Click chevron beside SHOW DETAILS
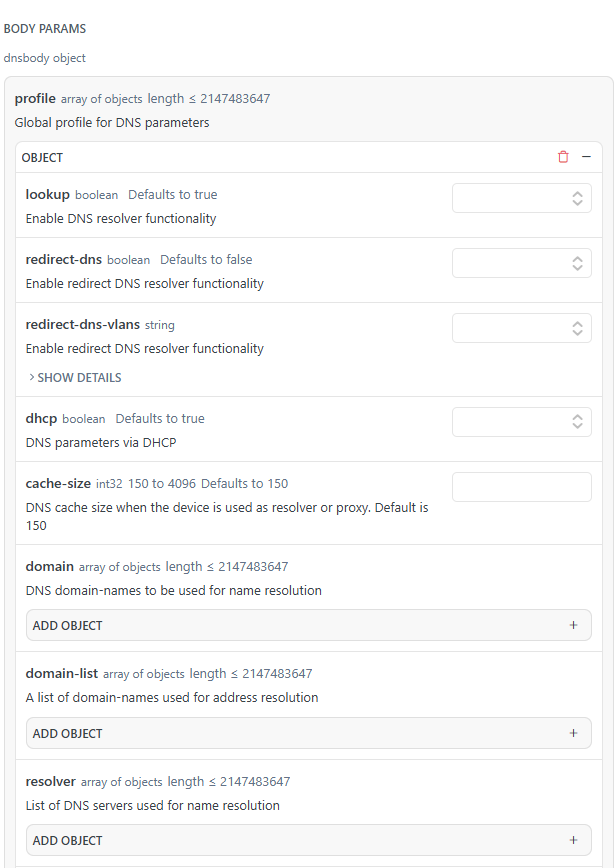 tap(32, 378)
